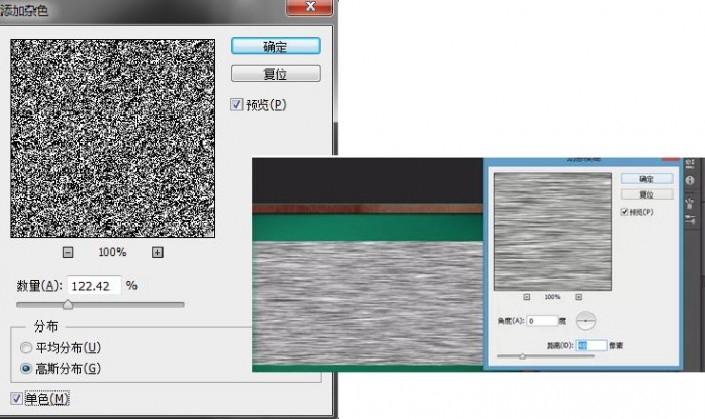705x419 pixels.
Task: Click the motion blur preview thumbnail
Action: [553, 232]
